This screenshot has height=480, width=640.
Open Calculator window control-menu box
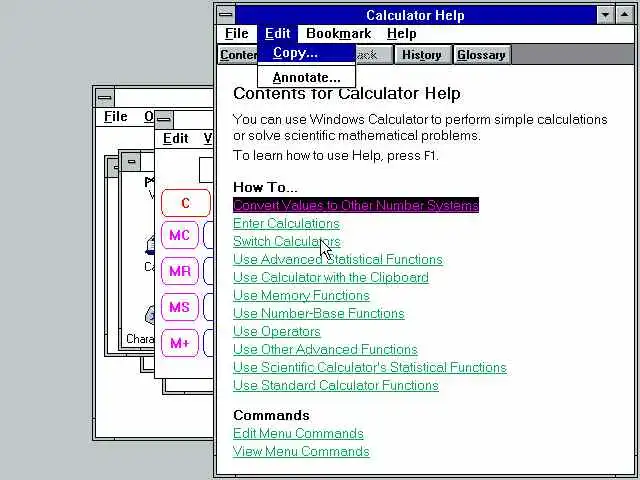(x=164, y=120)
